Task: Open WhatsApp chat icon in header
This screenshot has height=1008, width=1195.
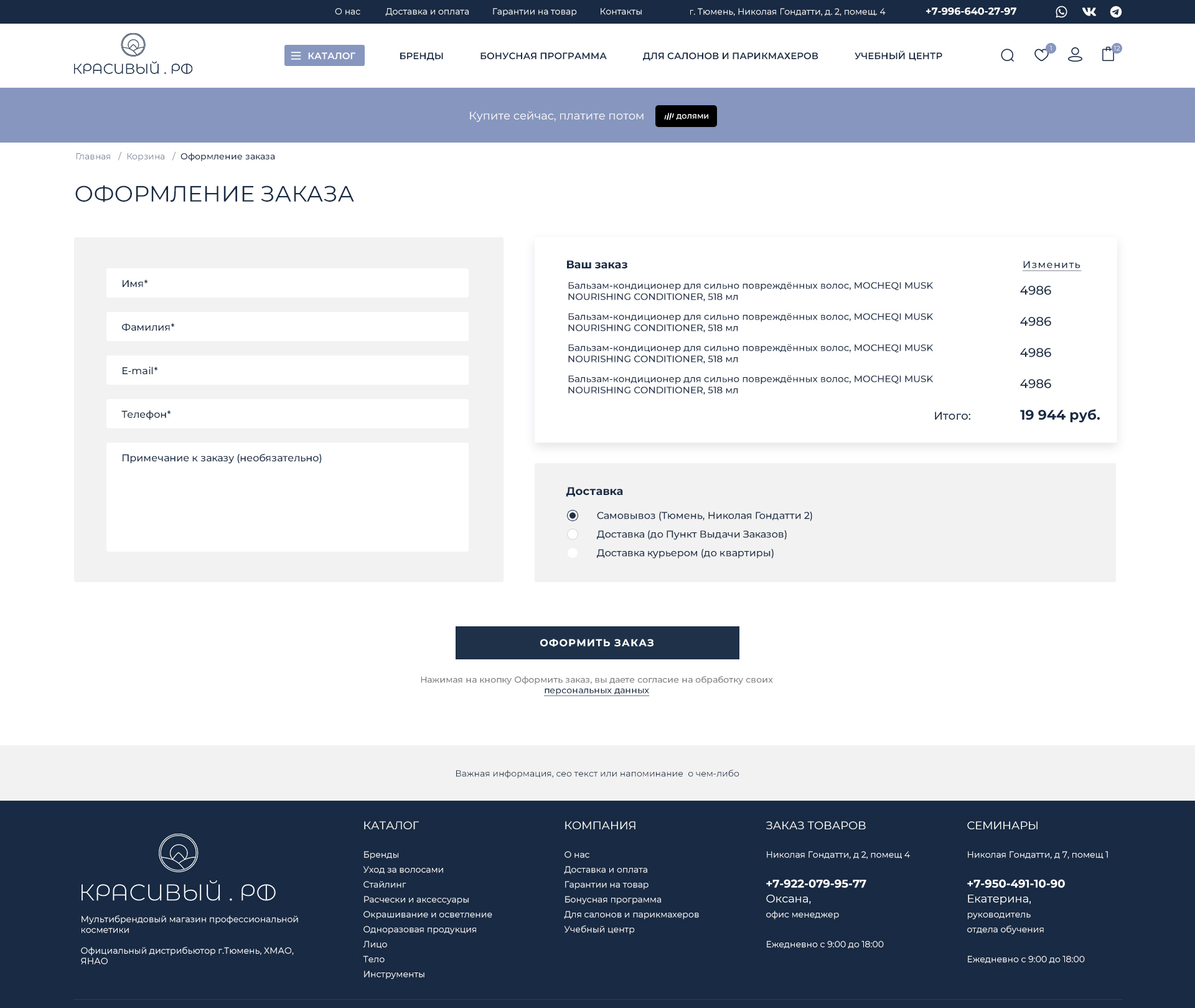Action: pyautogui.click(x=1061, y=12)
